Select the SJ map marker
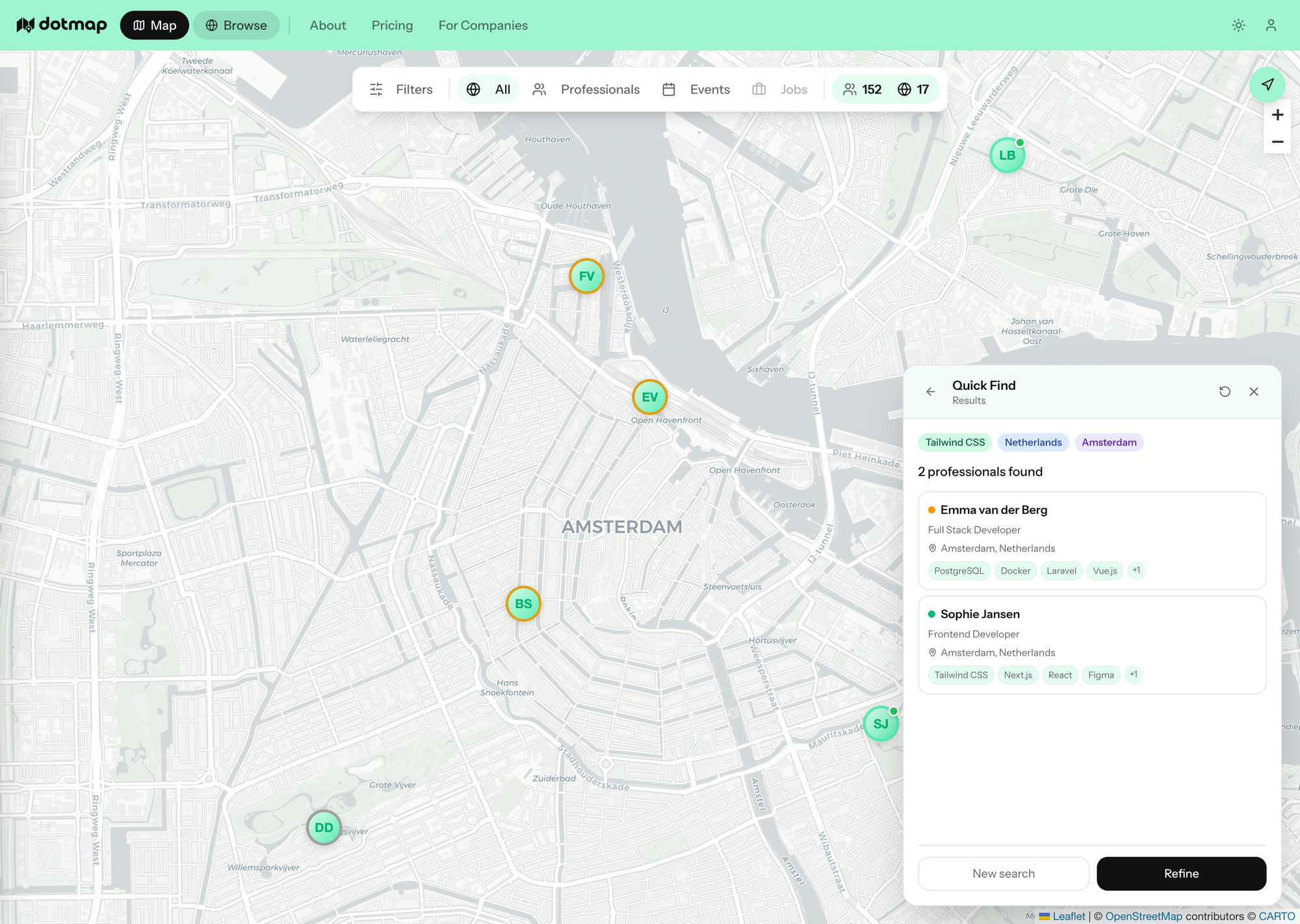This screenshot has height=924, width=1300. point(881,723)
